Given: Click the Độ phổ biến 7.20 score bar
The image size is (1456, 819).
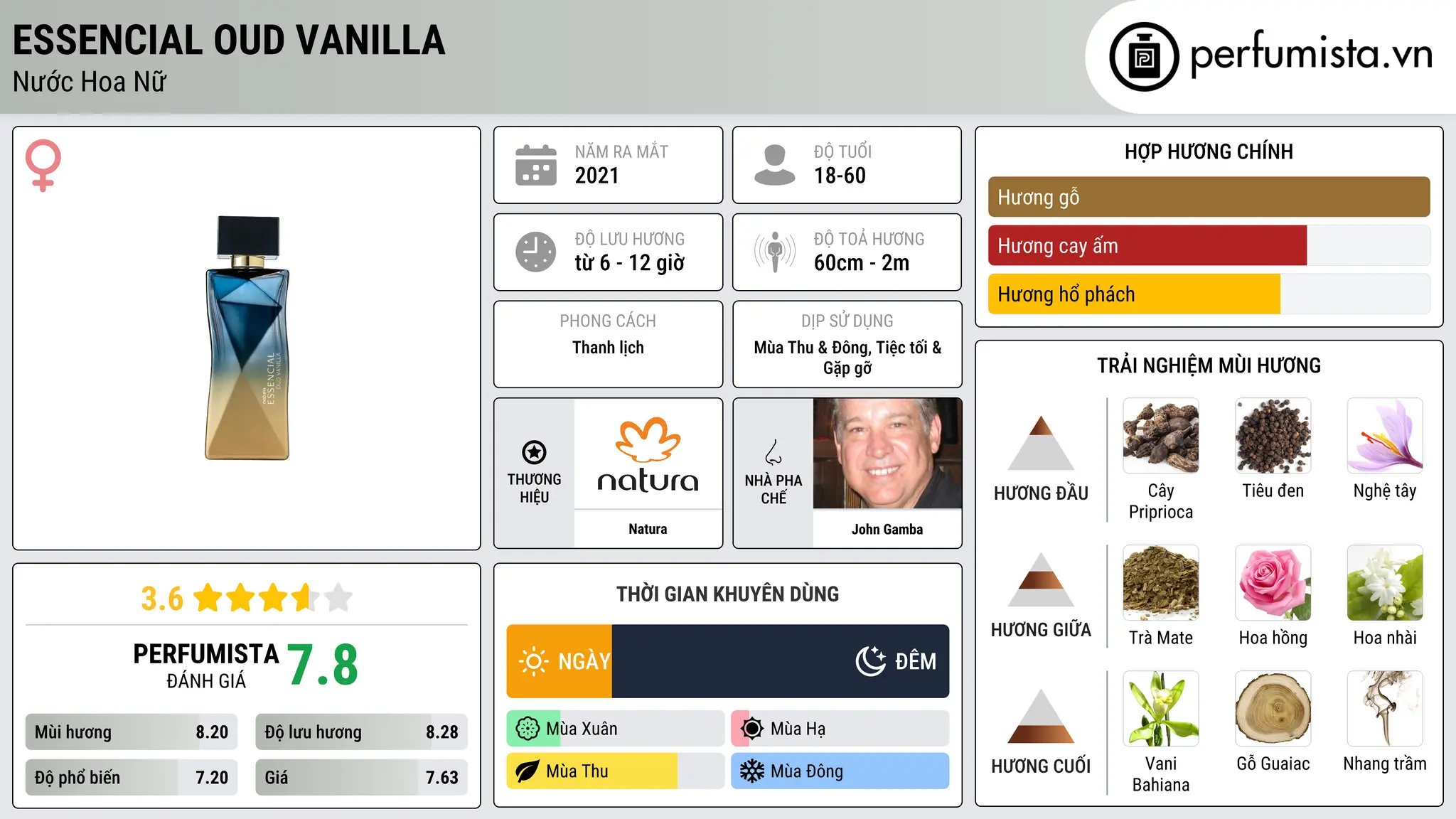Looking at the screenshot, I should click(x=132, y=777).
